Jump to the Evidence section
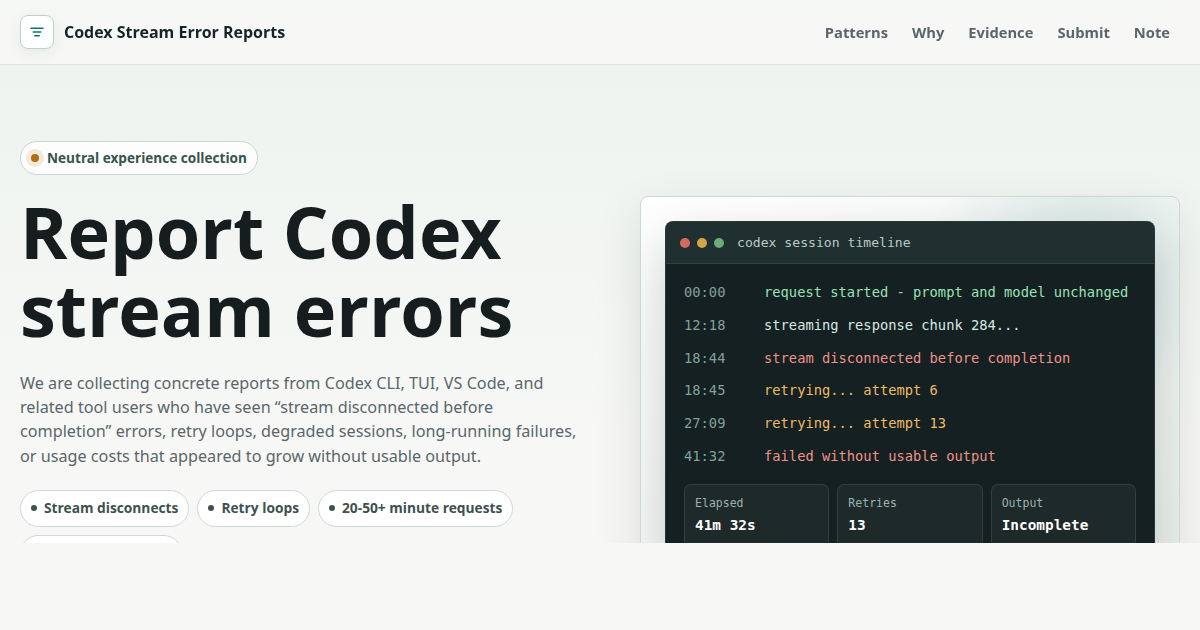 (x=1000, y=33)
